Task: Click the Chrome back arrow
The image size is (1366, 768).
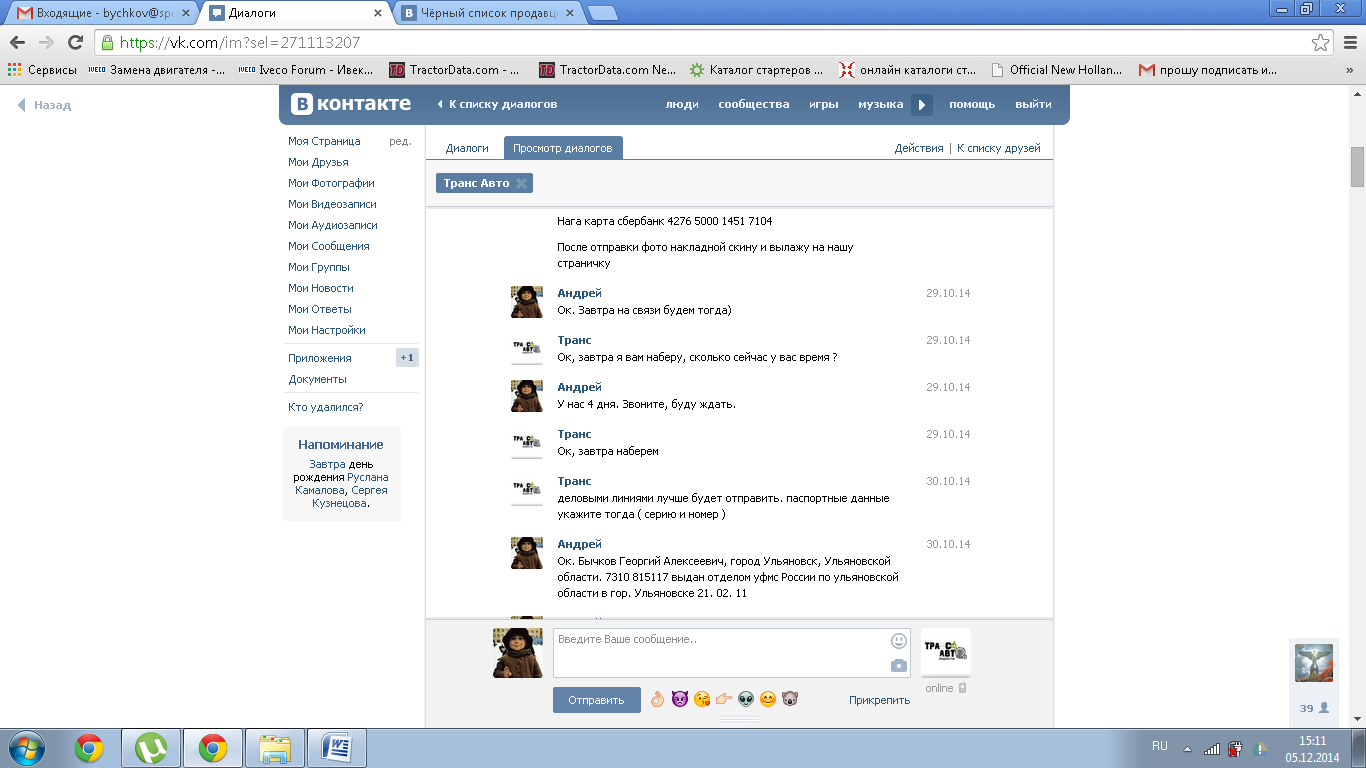Action: click(17, 43)
